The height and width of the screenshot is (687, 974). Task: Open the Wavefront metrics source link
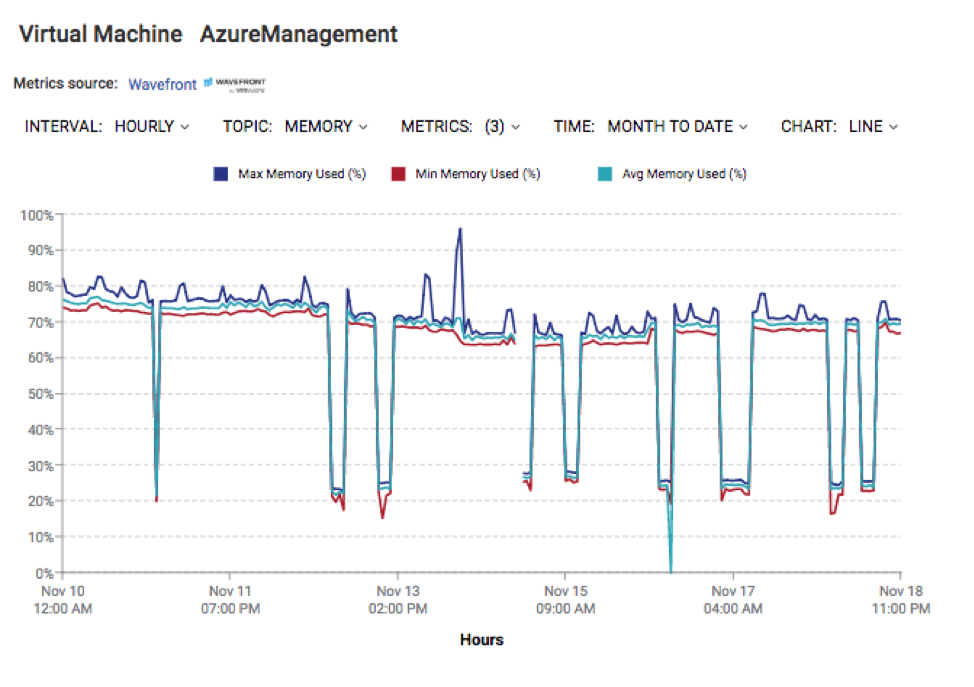pyautogui.click(x=162, y=84)
